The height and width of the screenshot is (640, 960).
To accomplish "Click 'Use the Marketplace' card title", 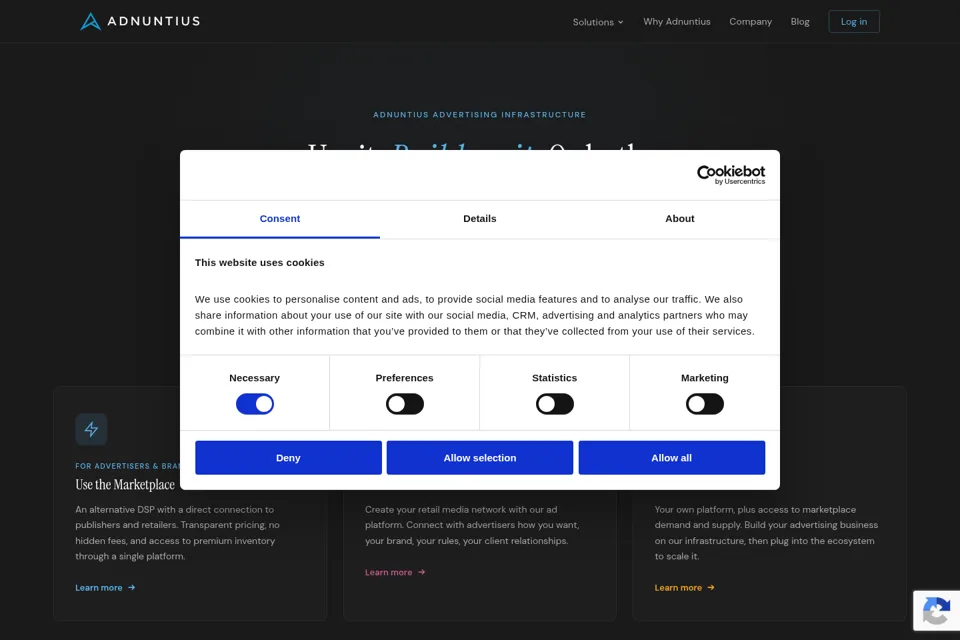I will click(x=125, y=484).
